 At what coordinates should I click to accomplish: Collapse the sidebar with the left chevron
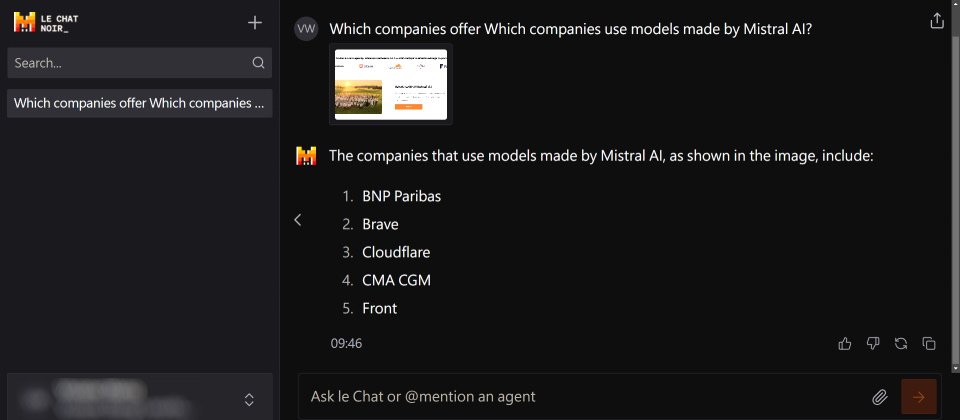297,220
